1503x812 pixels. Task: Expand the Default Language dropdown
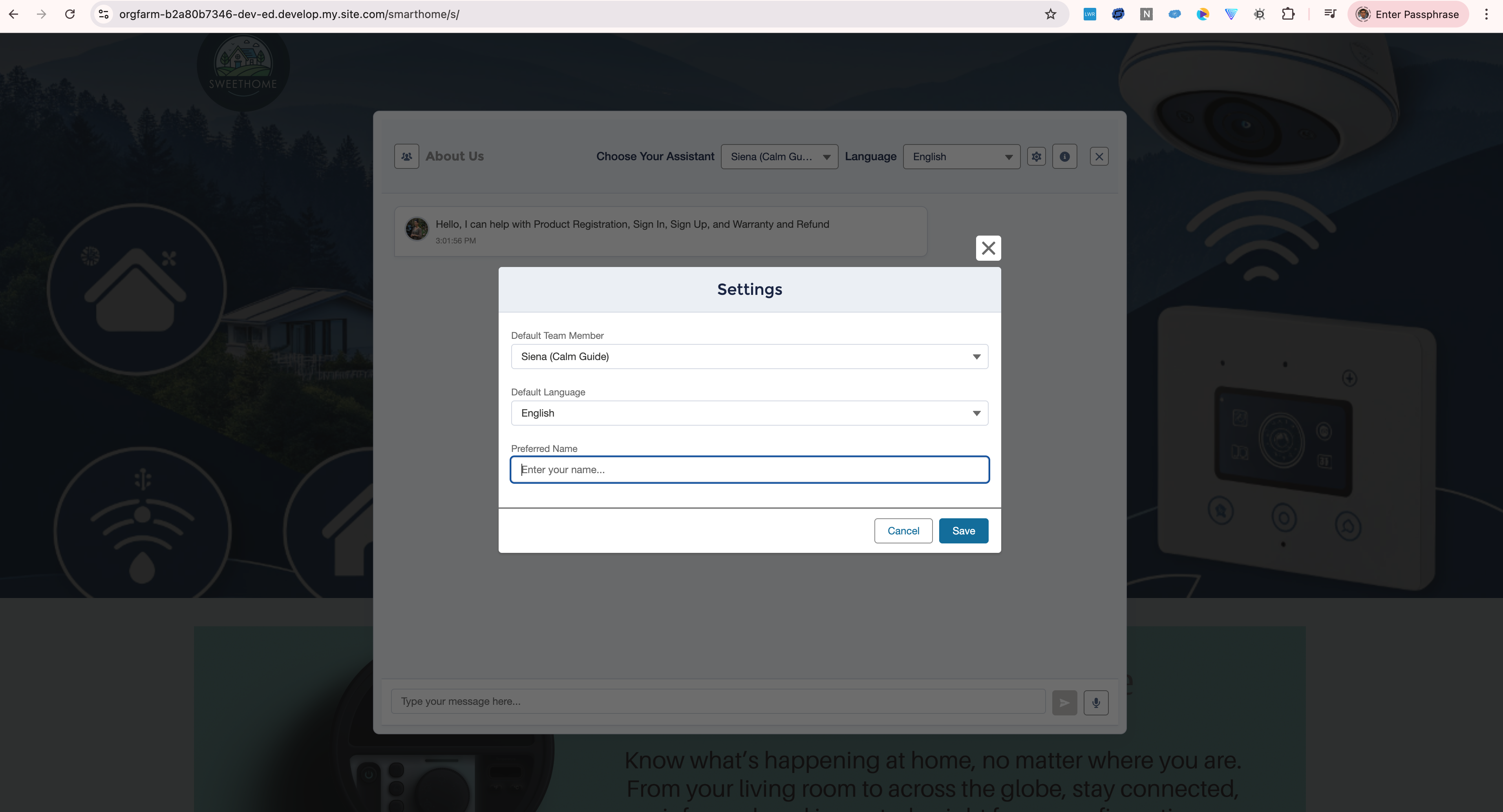pos(749,413)
